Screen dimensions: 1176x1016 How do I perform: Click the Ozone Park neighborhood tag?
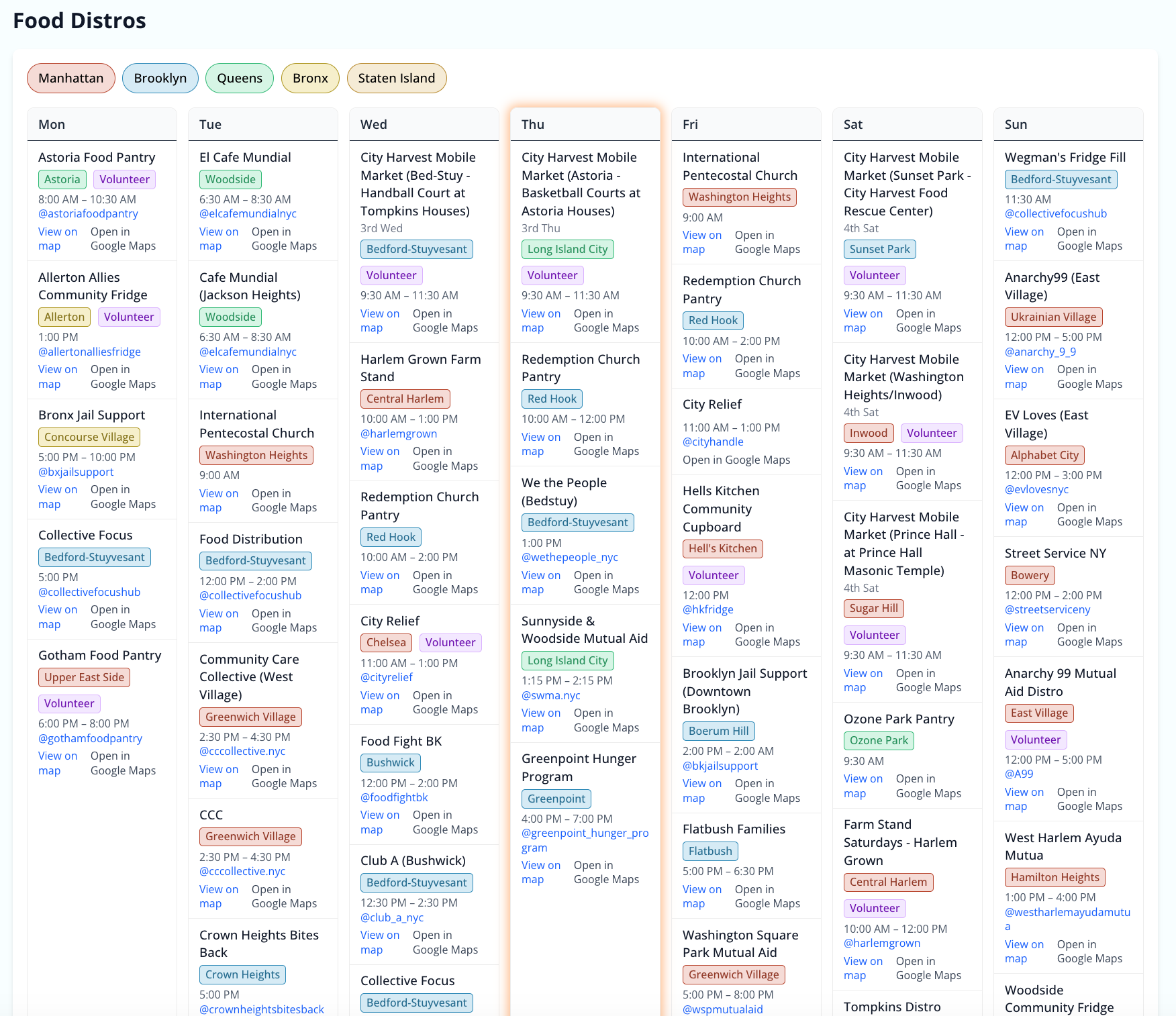(879, 741)
